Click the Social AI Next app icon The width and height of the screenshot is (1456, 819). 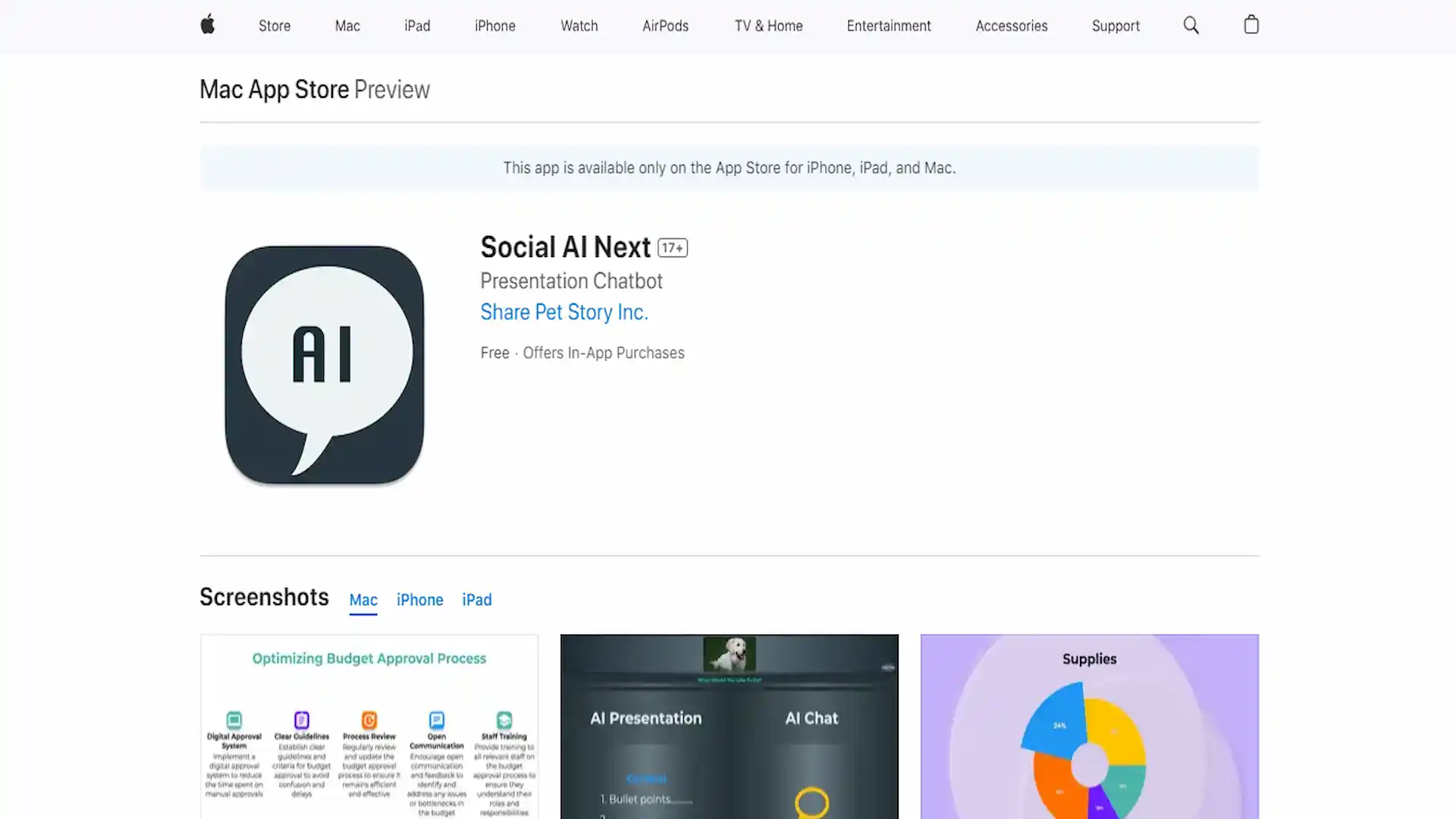[325, 365]
